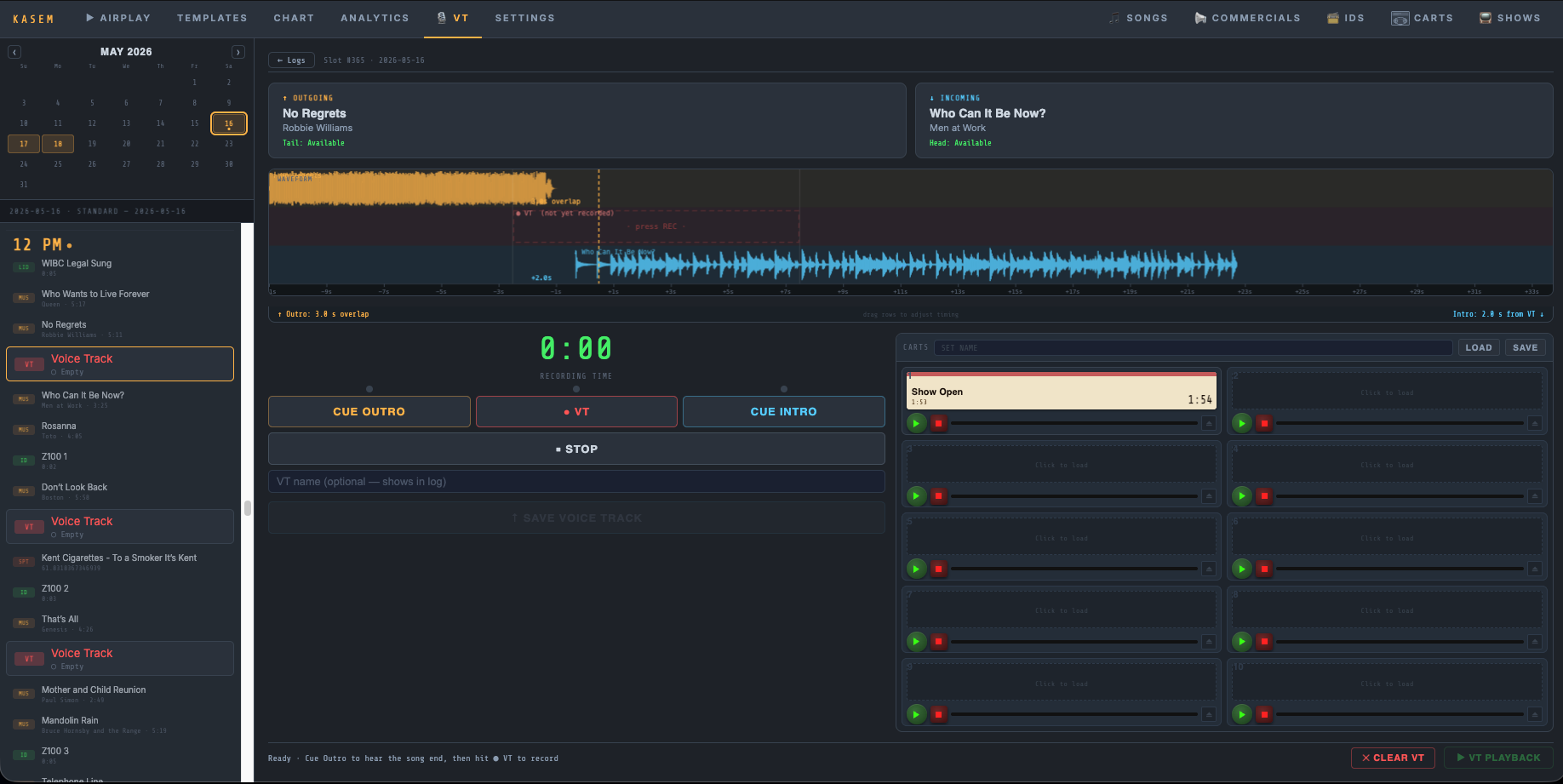The image size is (1563, 784).
Task: Click stop button on cart 9
Action: click(938, 714)
